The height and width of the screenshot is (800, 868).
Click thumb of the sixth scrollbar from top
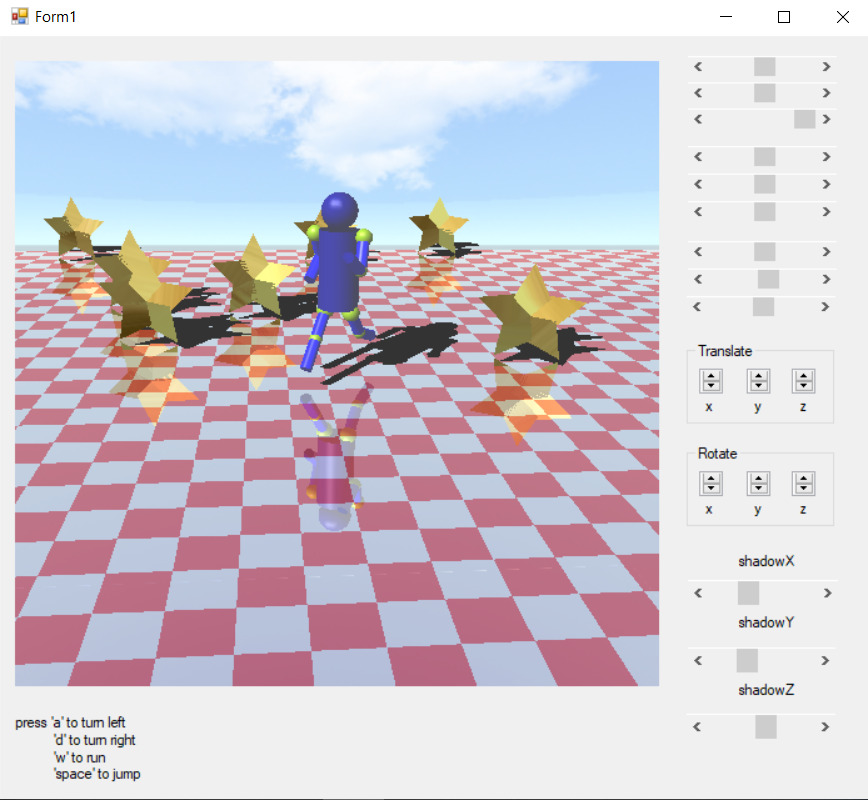764,211
